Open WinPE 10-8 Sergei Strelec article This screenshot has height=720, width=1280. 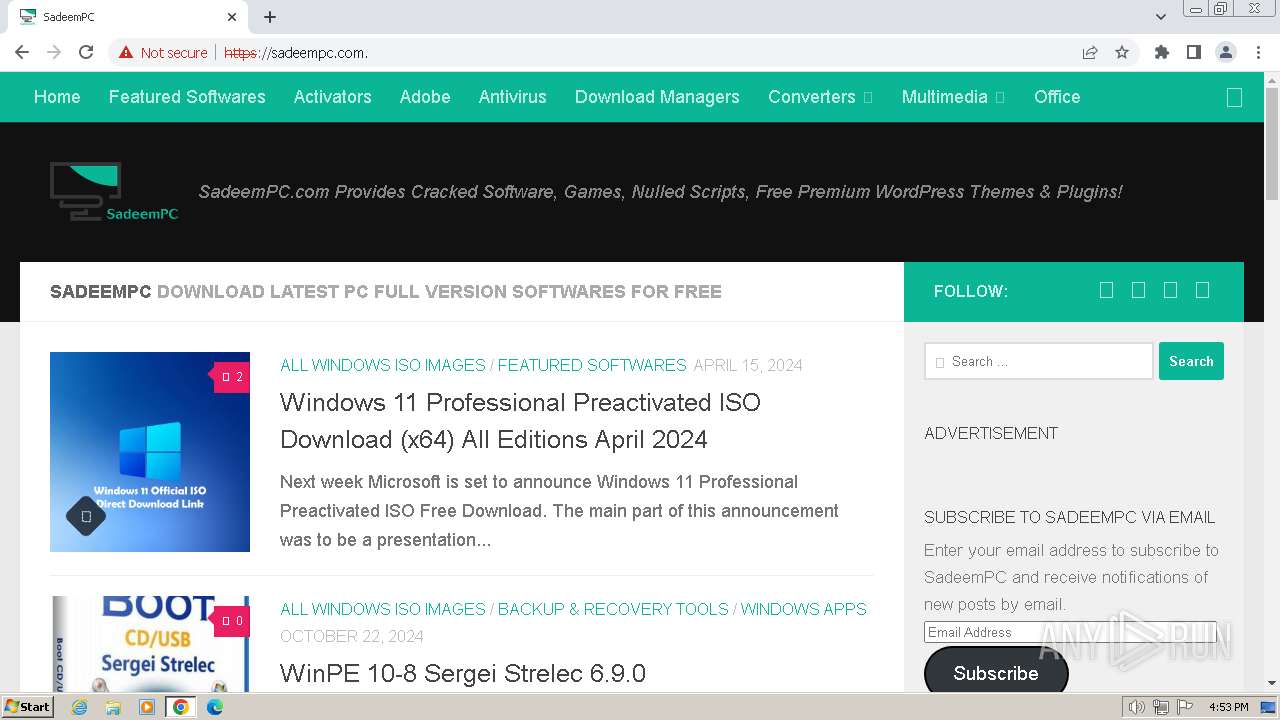coord(463,673)
